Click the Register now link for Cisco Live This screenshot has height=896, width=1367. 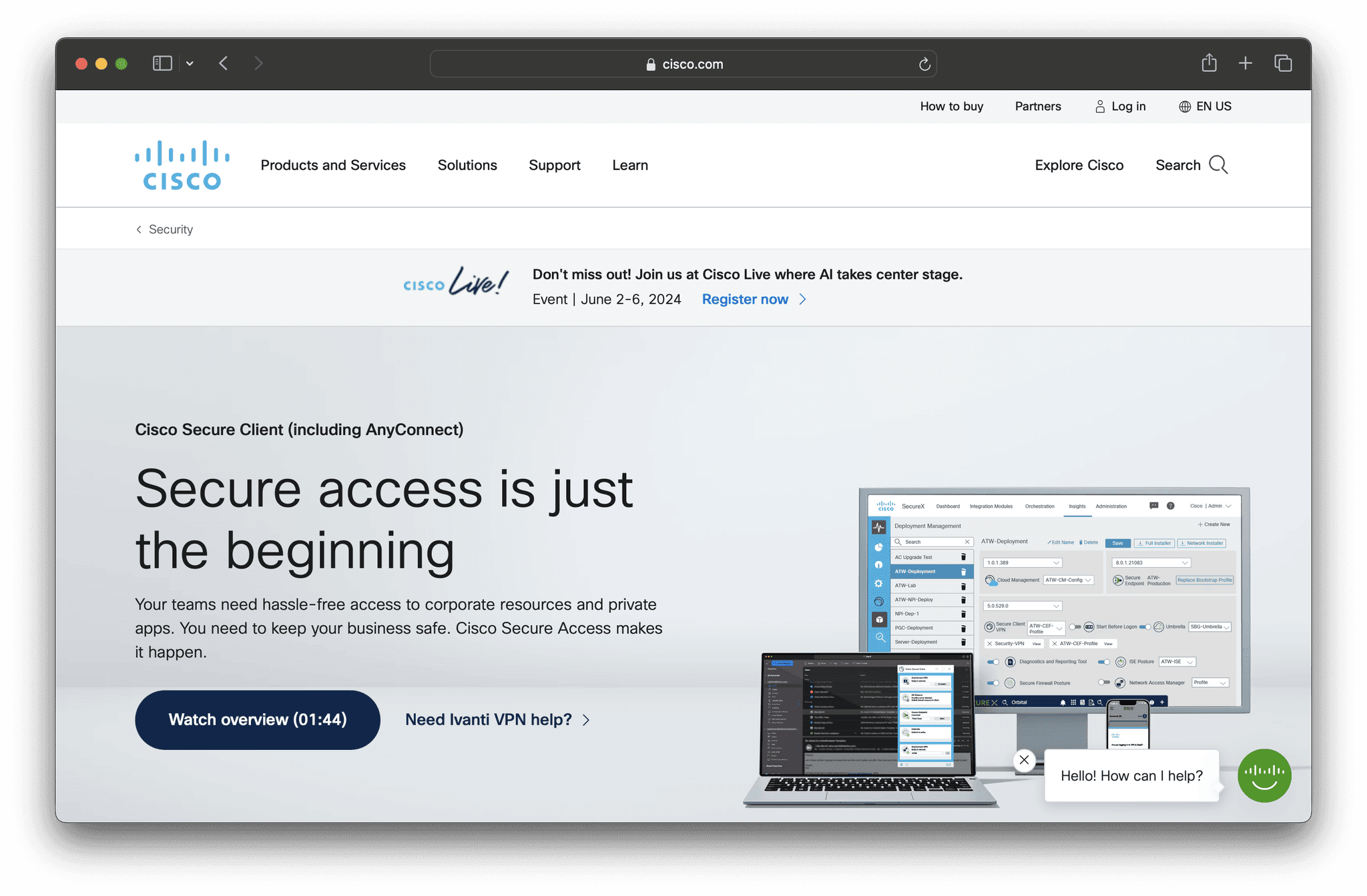point(745,299)
